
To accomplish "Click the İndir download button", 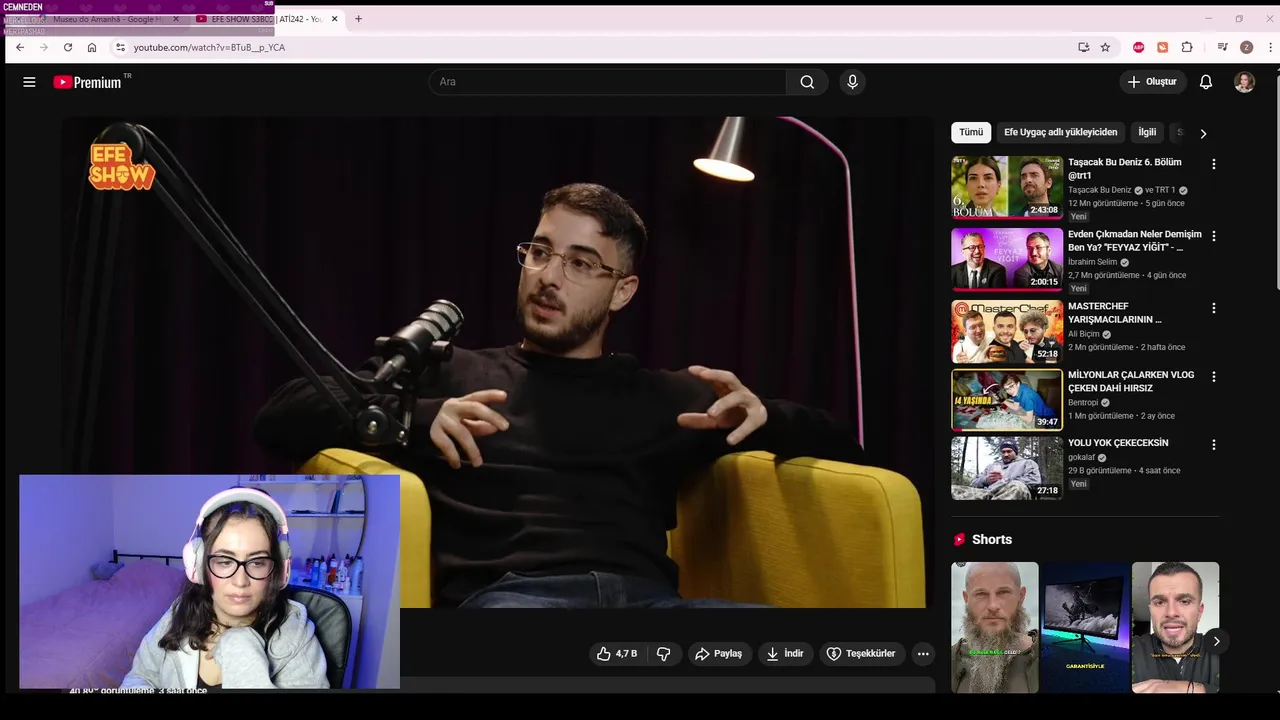I will pyautogui.click(x=785, y=653).
